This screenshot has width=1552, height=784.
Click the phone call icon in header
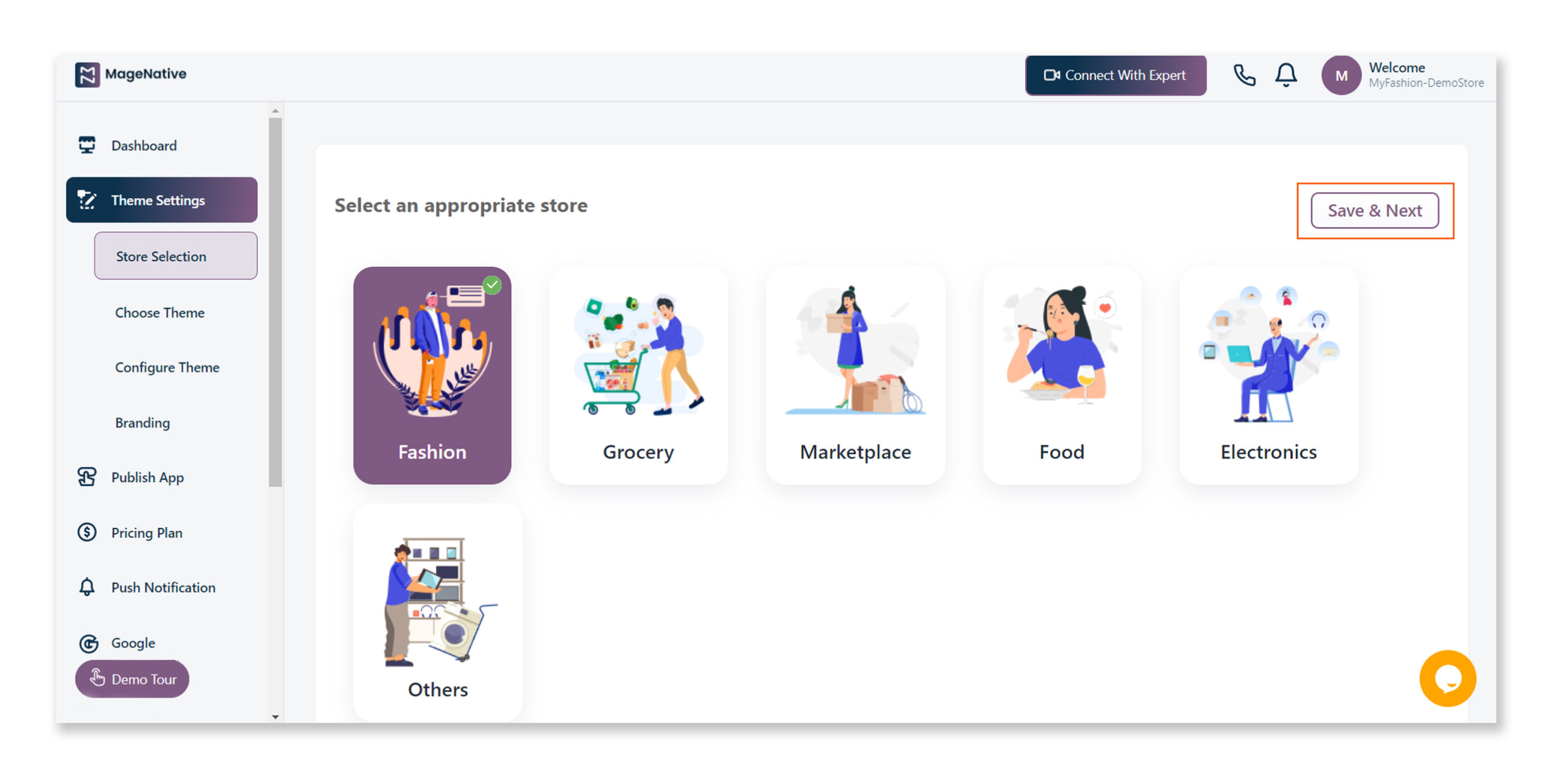[x=1244, y=75]
